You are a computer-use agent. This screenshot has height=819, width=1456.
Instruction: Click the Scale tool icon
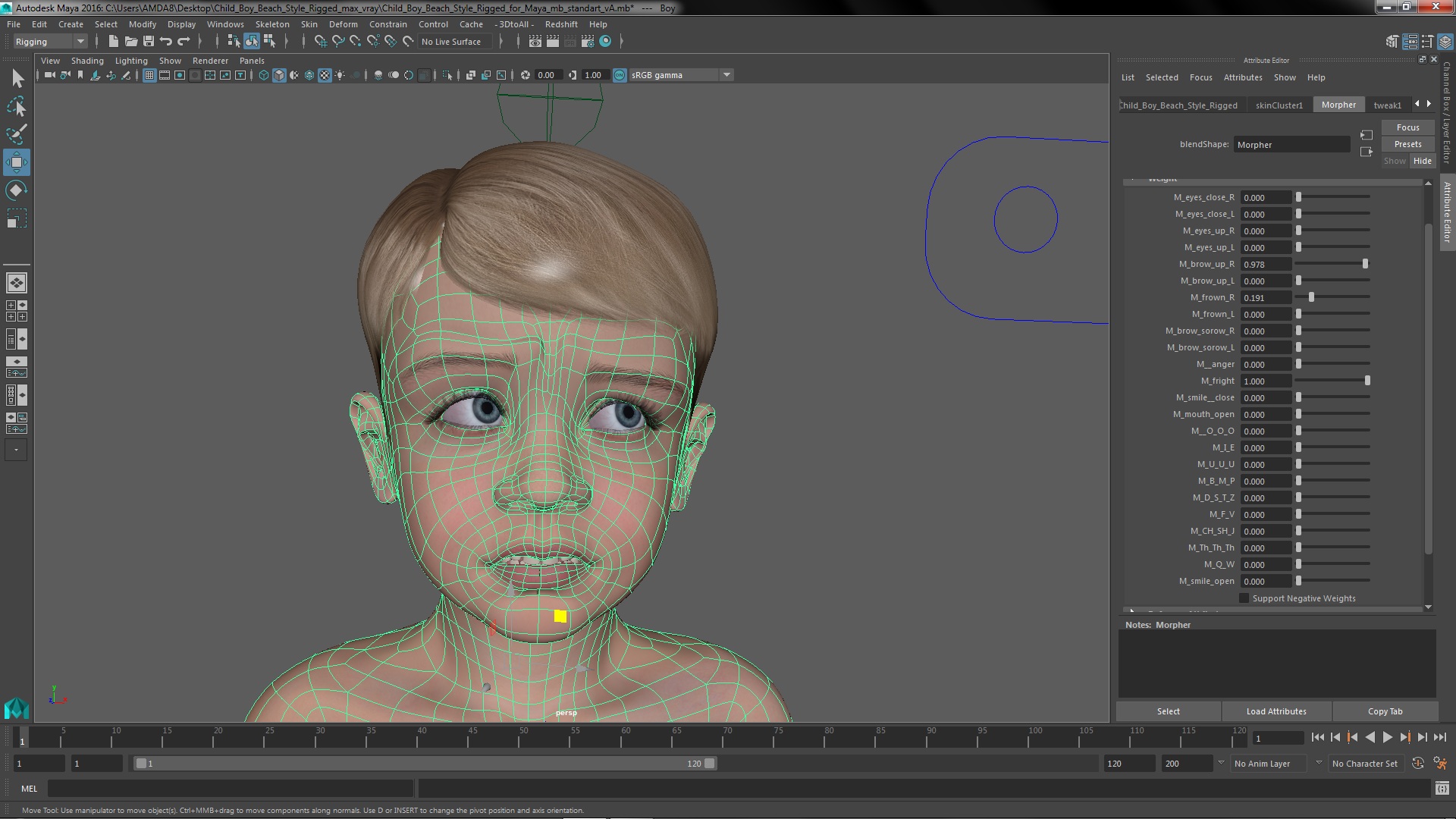click(17, 222)
